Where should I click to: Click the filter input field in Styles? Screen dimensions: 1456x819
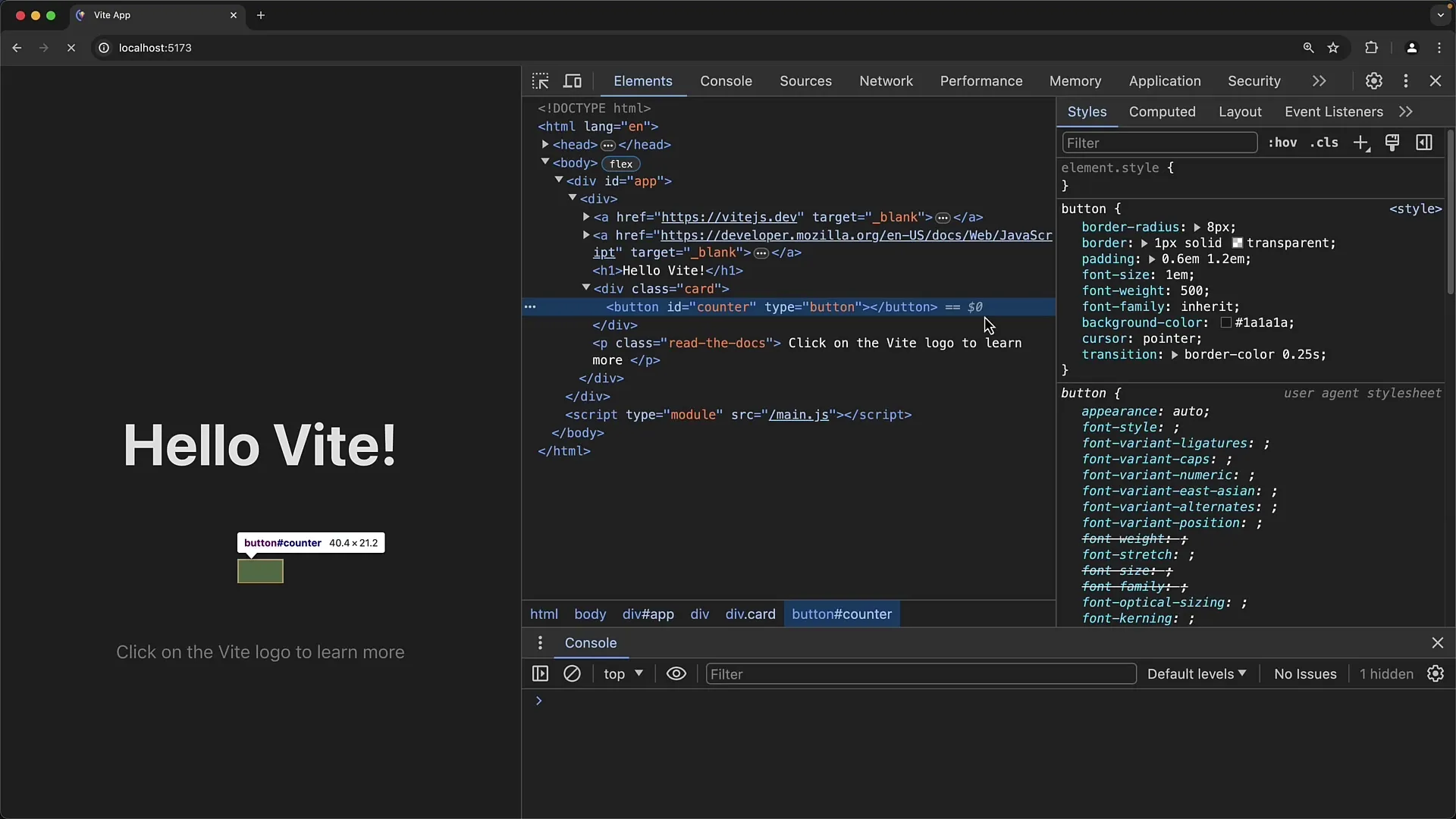1158,142
